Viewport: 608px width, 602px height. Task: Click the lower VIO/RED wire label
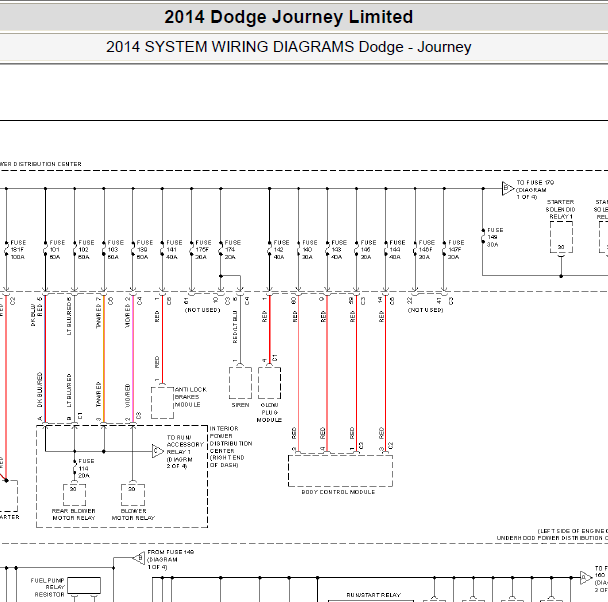click(x=128, y=396)
